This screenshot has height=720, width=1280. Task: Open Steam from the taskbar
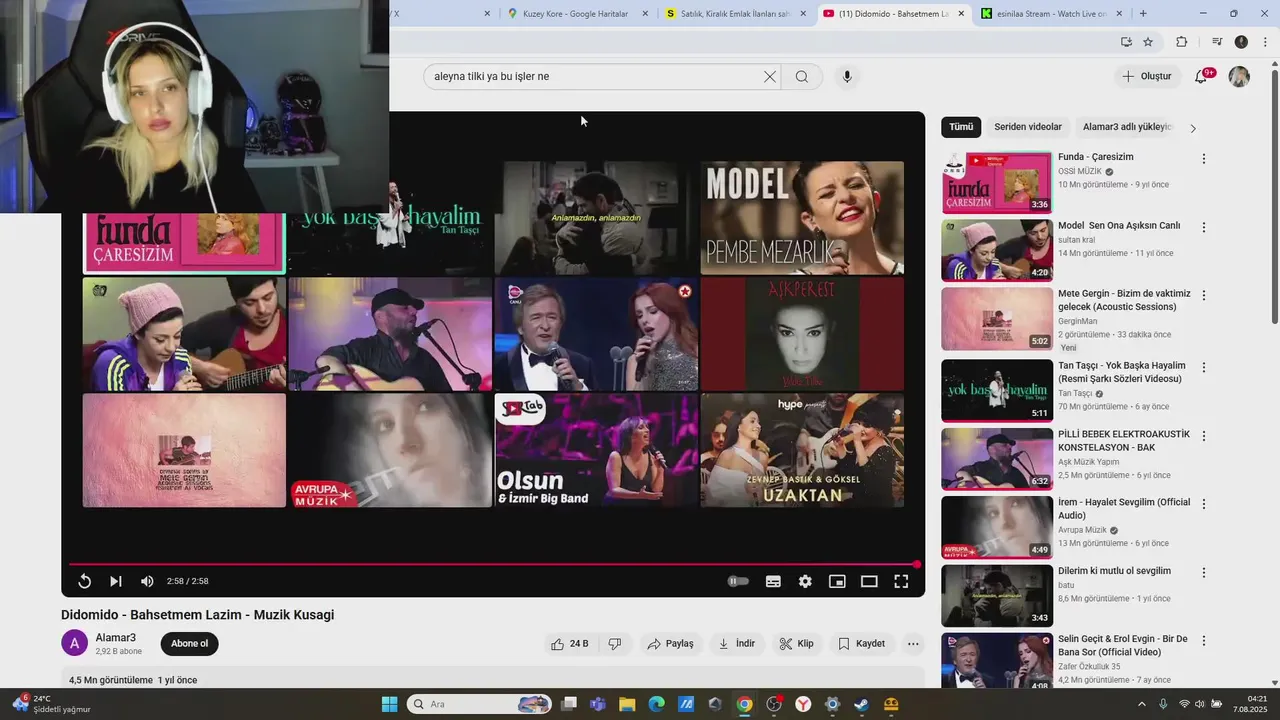pos(861,704)
